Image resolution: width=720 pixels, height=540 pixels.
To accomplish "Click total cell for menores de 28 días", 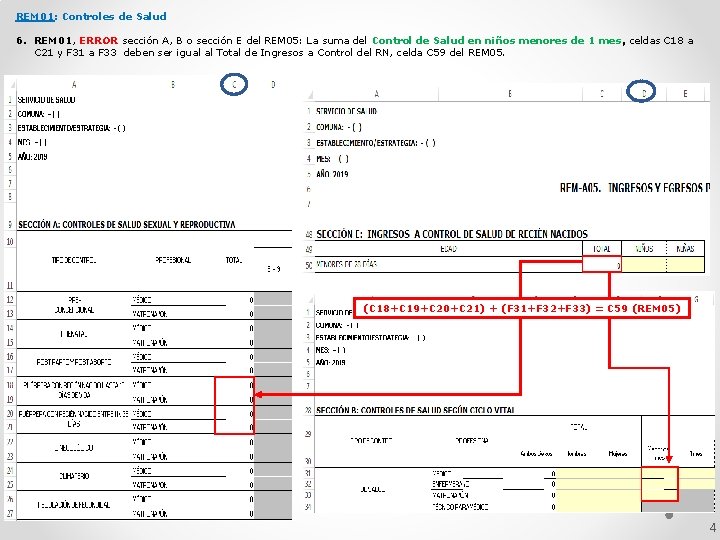I will tap(602, 264).
